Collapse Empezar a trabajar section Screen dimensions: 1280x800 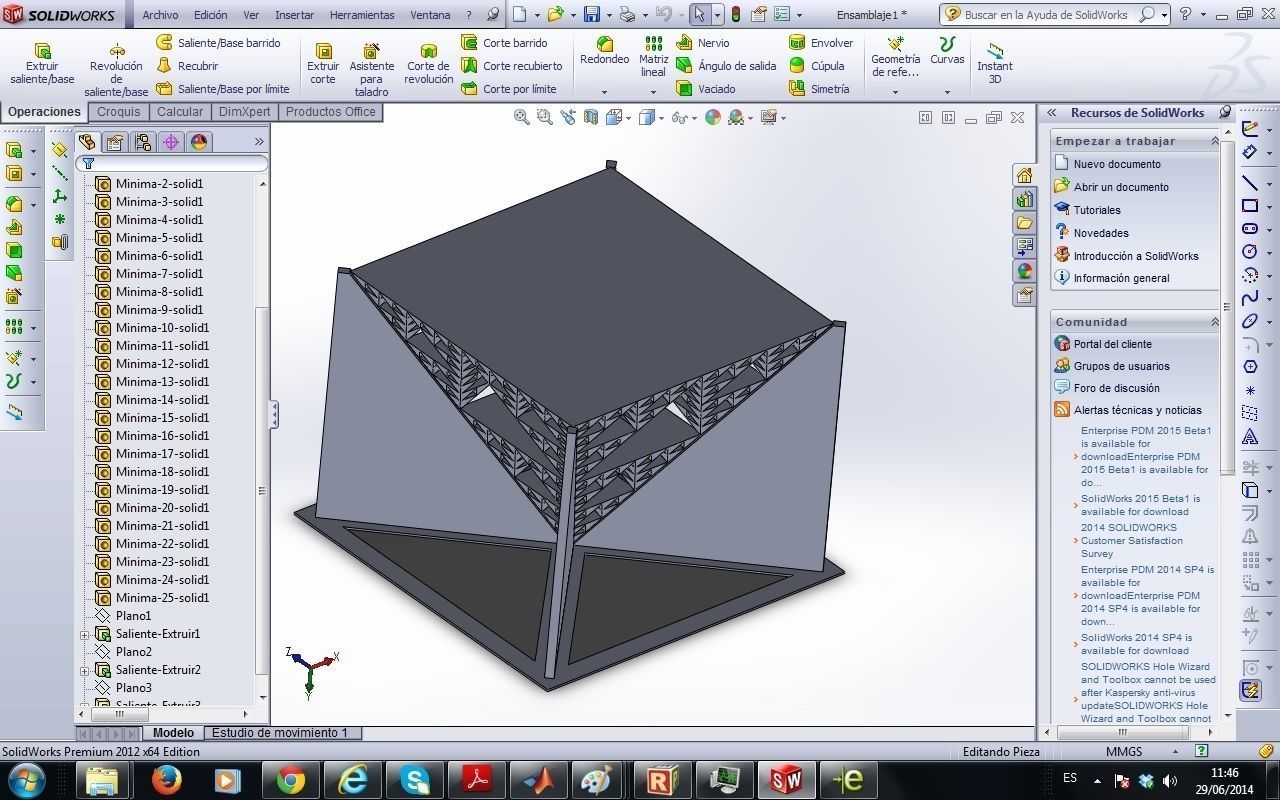click(x=1215, y=141)
